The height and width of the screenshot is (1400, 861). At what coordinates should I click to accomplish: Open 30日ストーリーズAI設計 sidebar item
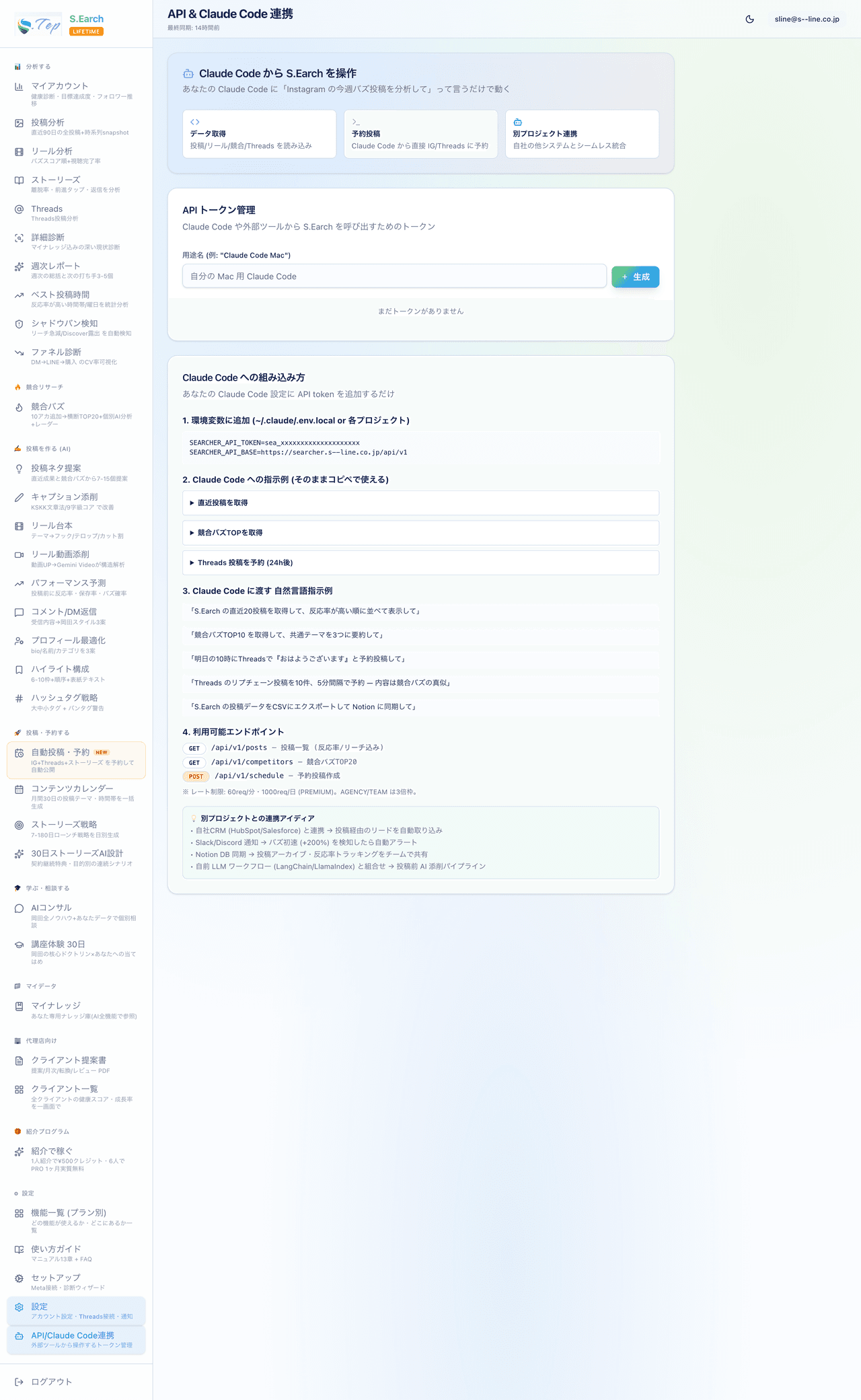click(x=76, y=858)
